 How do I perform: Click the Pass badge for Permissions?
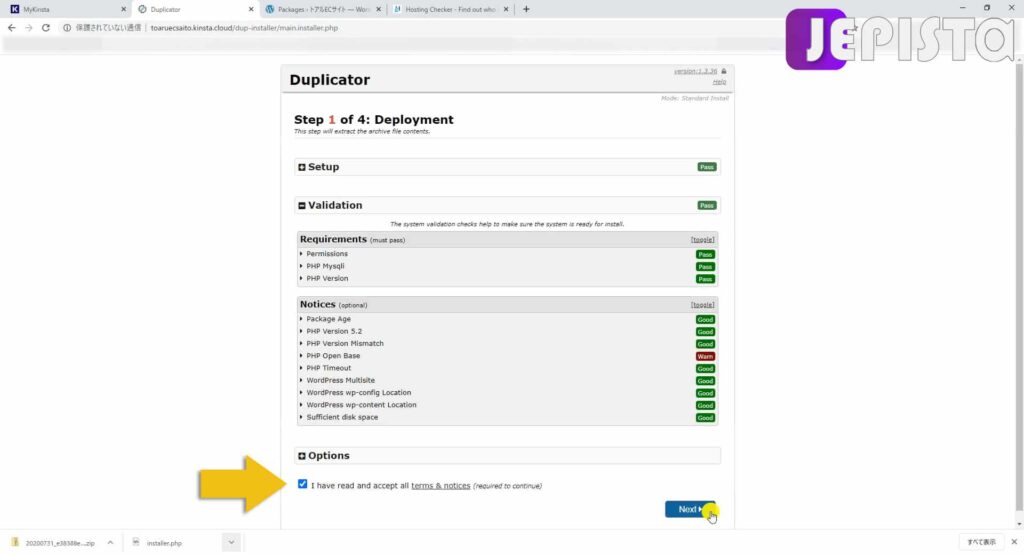coord(705,255)
